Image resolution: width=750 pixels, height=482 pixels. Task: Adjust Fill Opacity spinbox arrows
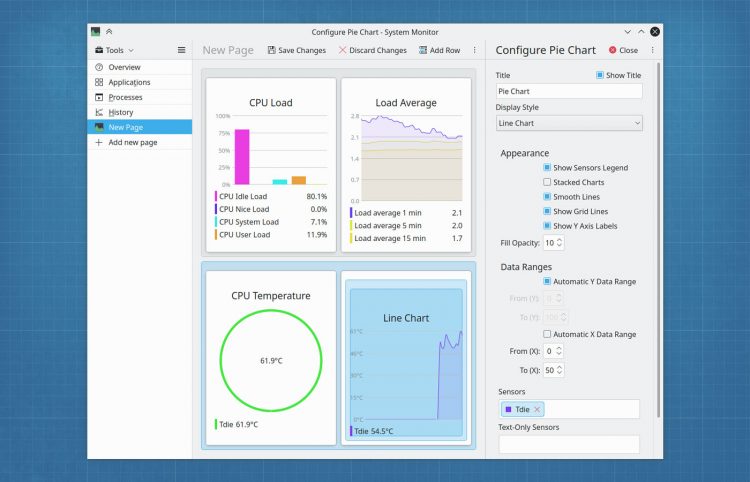coord(559,242)
